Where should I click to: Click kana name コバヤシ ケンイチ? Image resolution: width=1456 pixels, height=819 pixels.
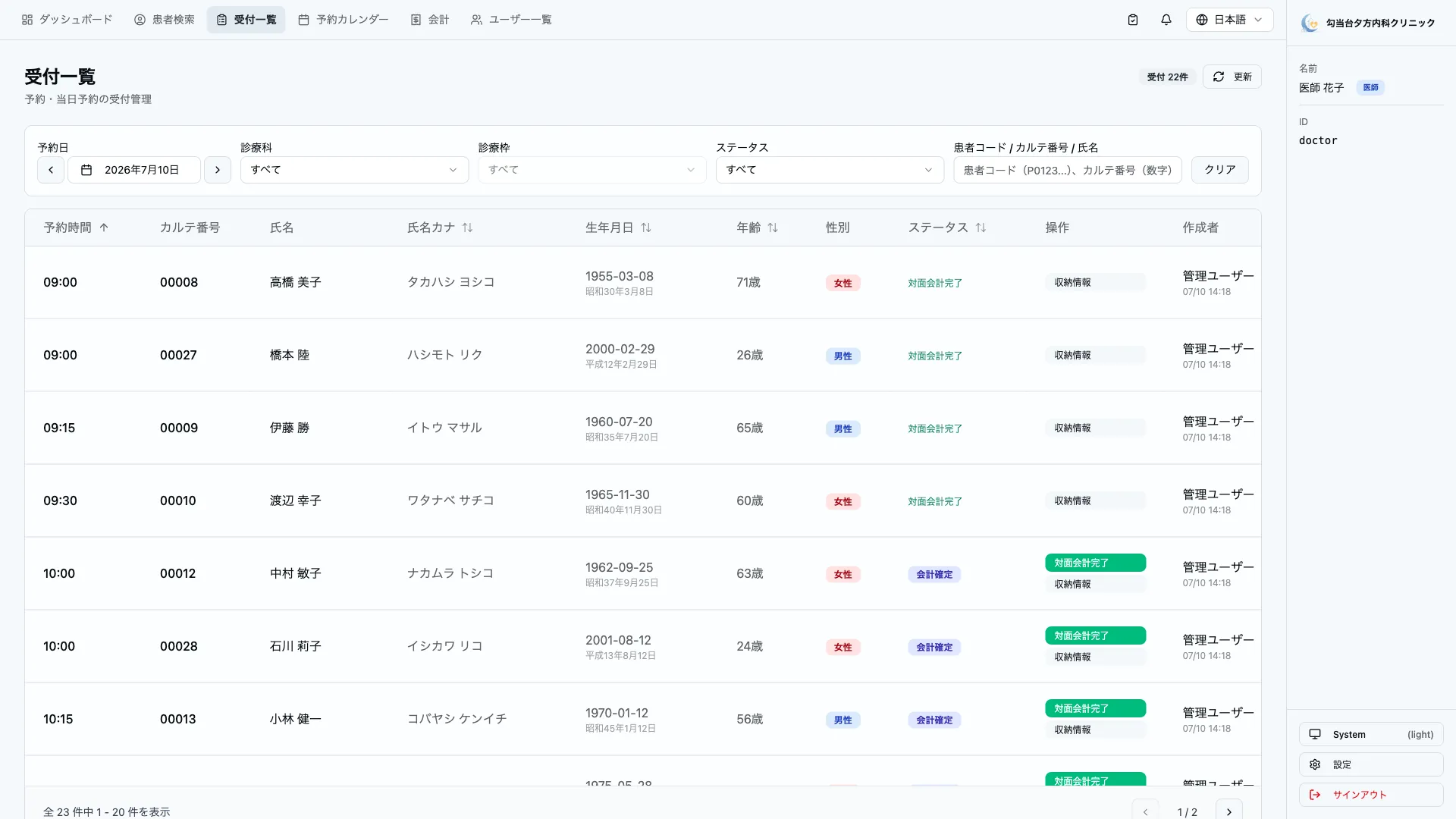(x=457, y=719)
